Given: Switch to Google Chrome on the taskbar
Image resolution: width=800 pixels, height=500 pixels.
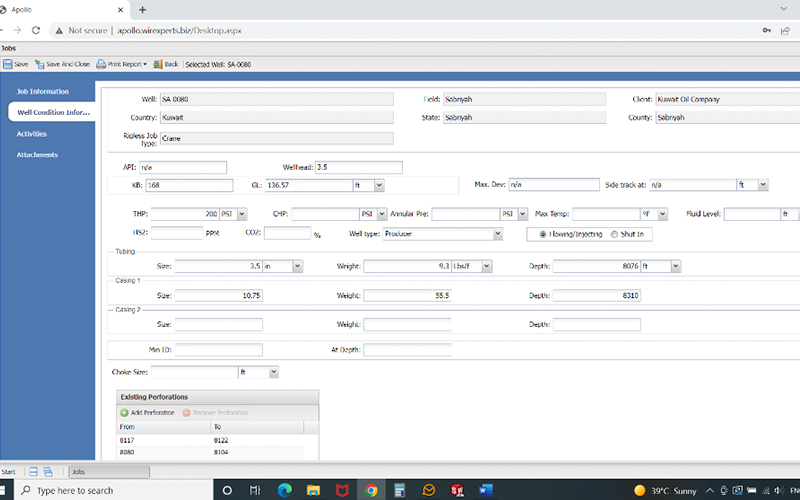Looking at the screenshot, I should pos(371,490).
